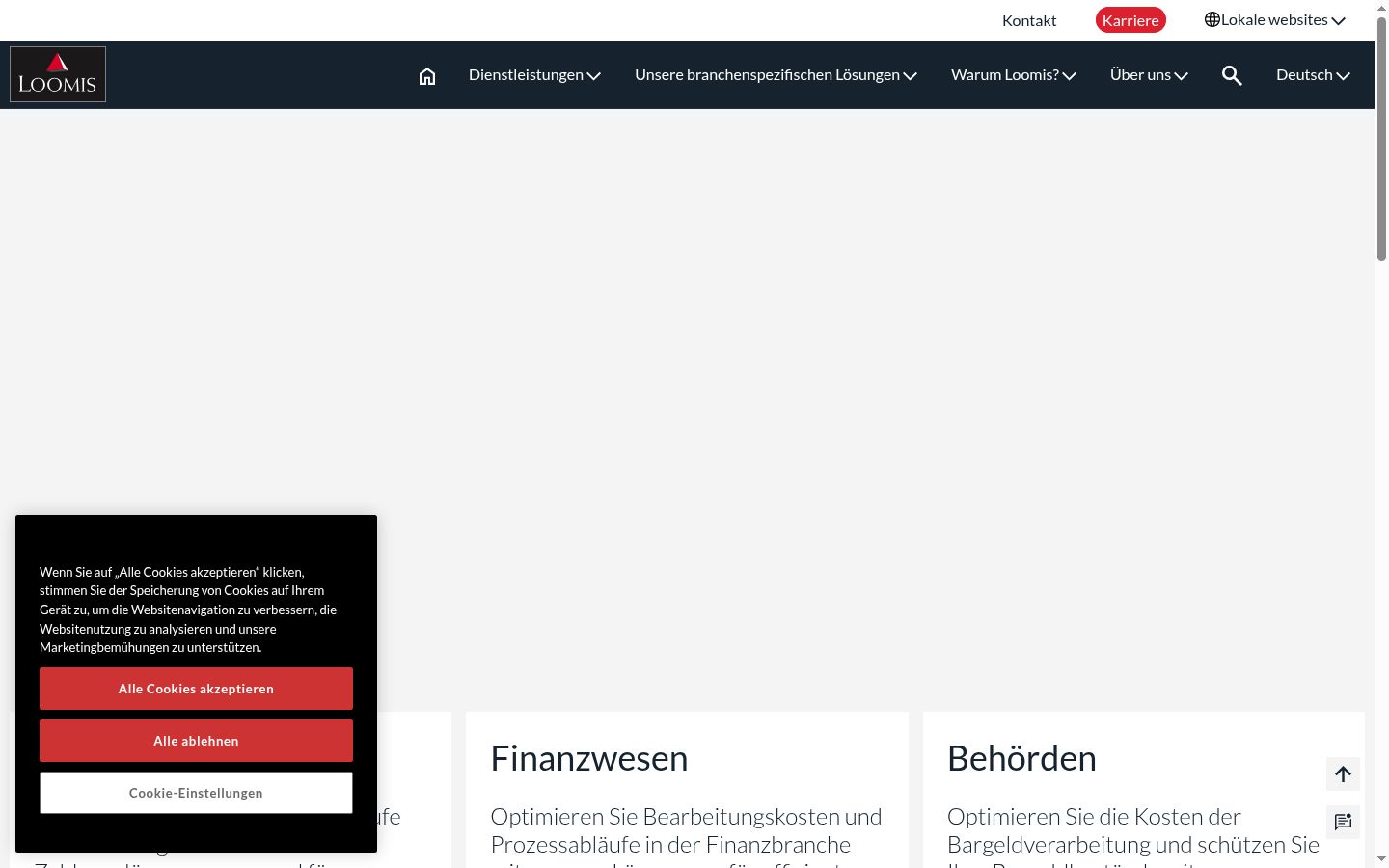Open the Behörden card heading

tap(1021, 758)
